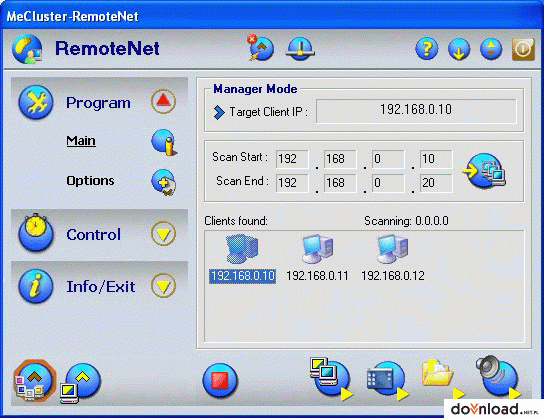Click the 192.168.0.11 label text

[317, 276]
